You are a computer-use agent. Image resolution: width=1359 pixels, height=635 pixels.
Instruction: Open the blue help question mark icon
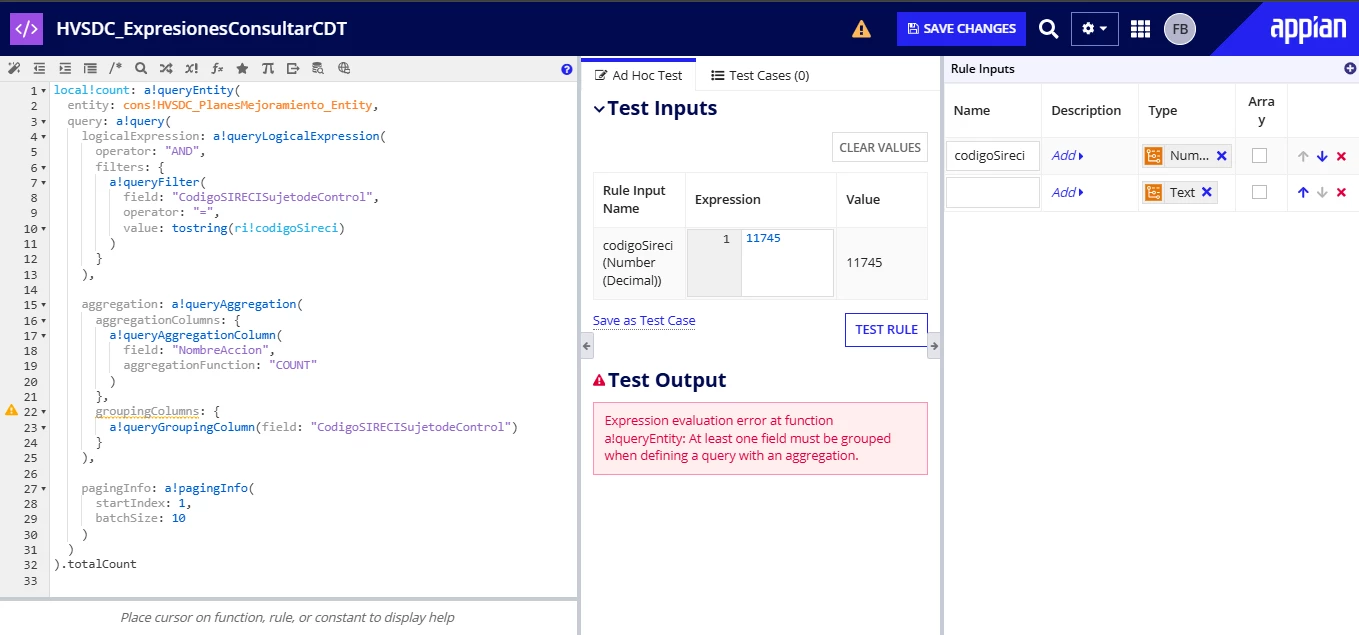pos(567,70)
